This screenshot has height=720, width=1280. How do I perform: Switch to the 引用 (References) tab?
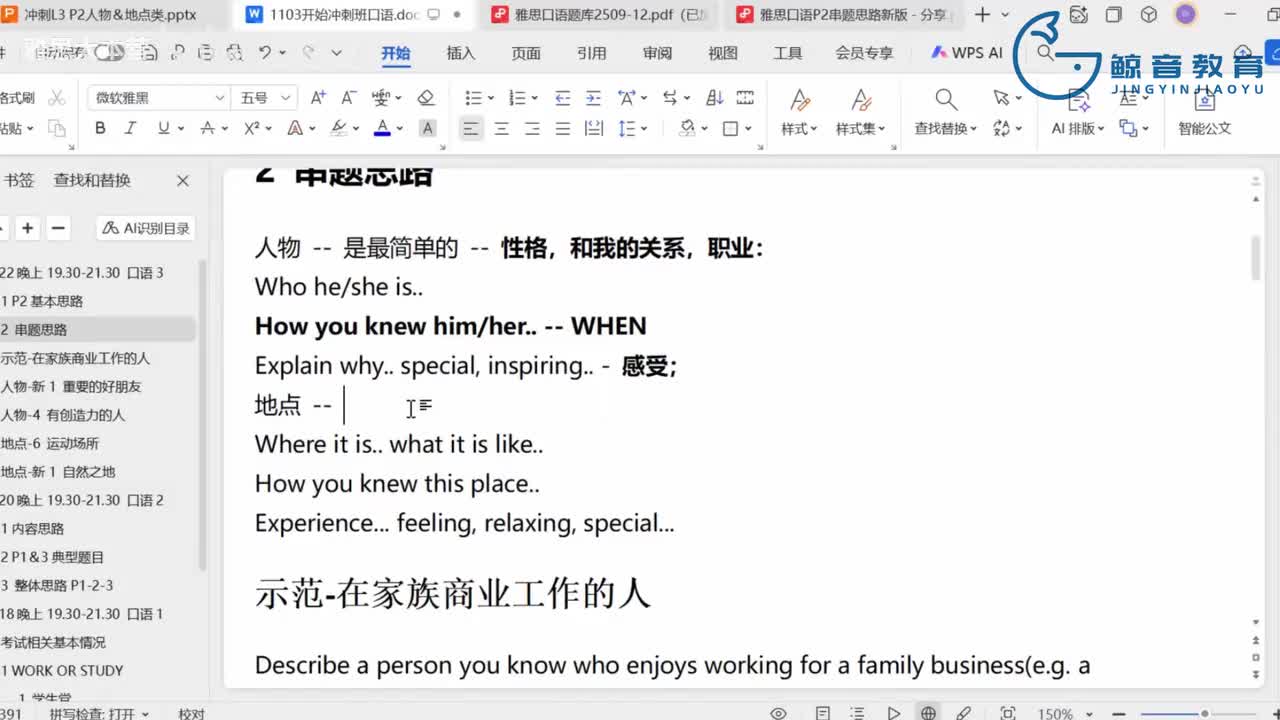click(592, 53)
